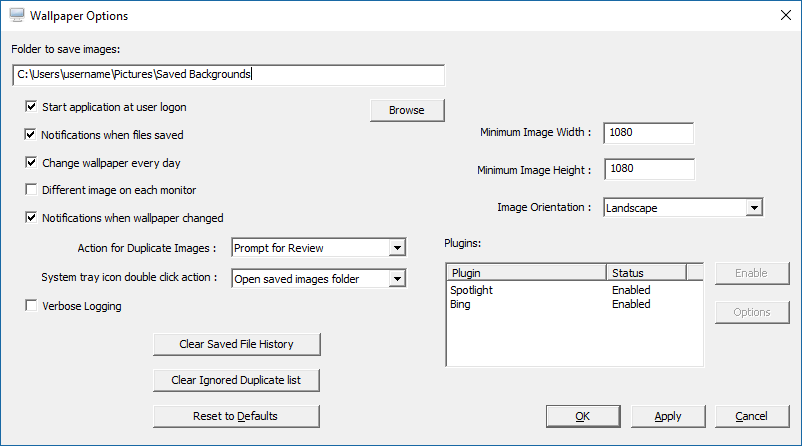802x446 pixels.
Task: Click the Browse button
Action: click(407, 110)
